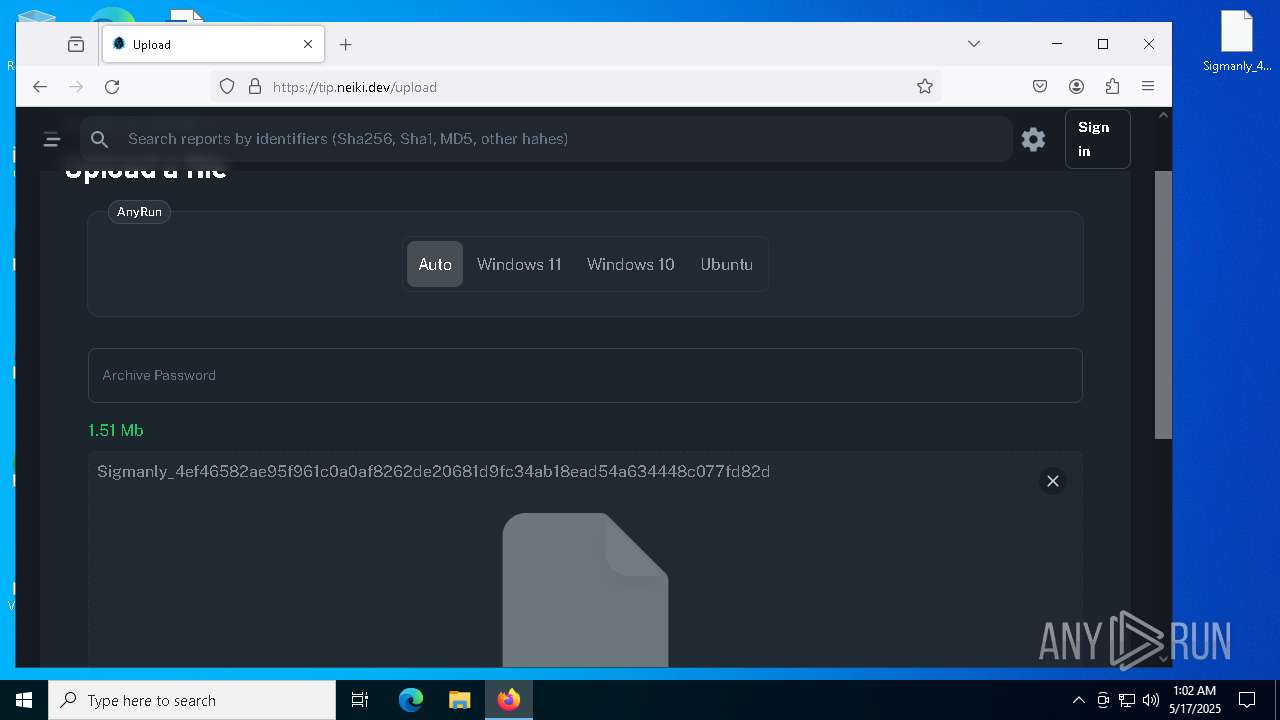Reload the current page
The image size is (1280, 720).
(x=112, y=87)
